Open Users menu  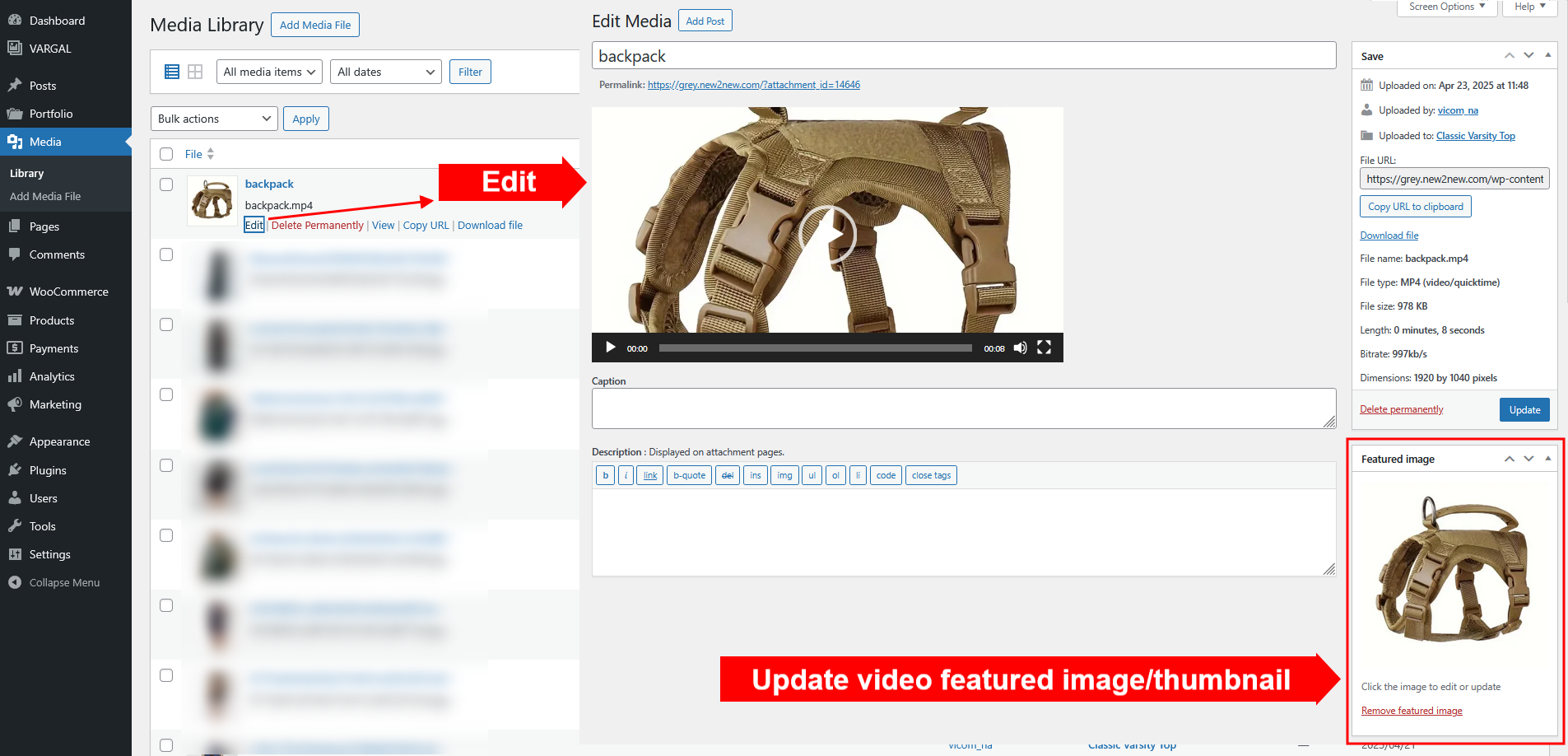point(43,498)
